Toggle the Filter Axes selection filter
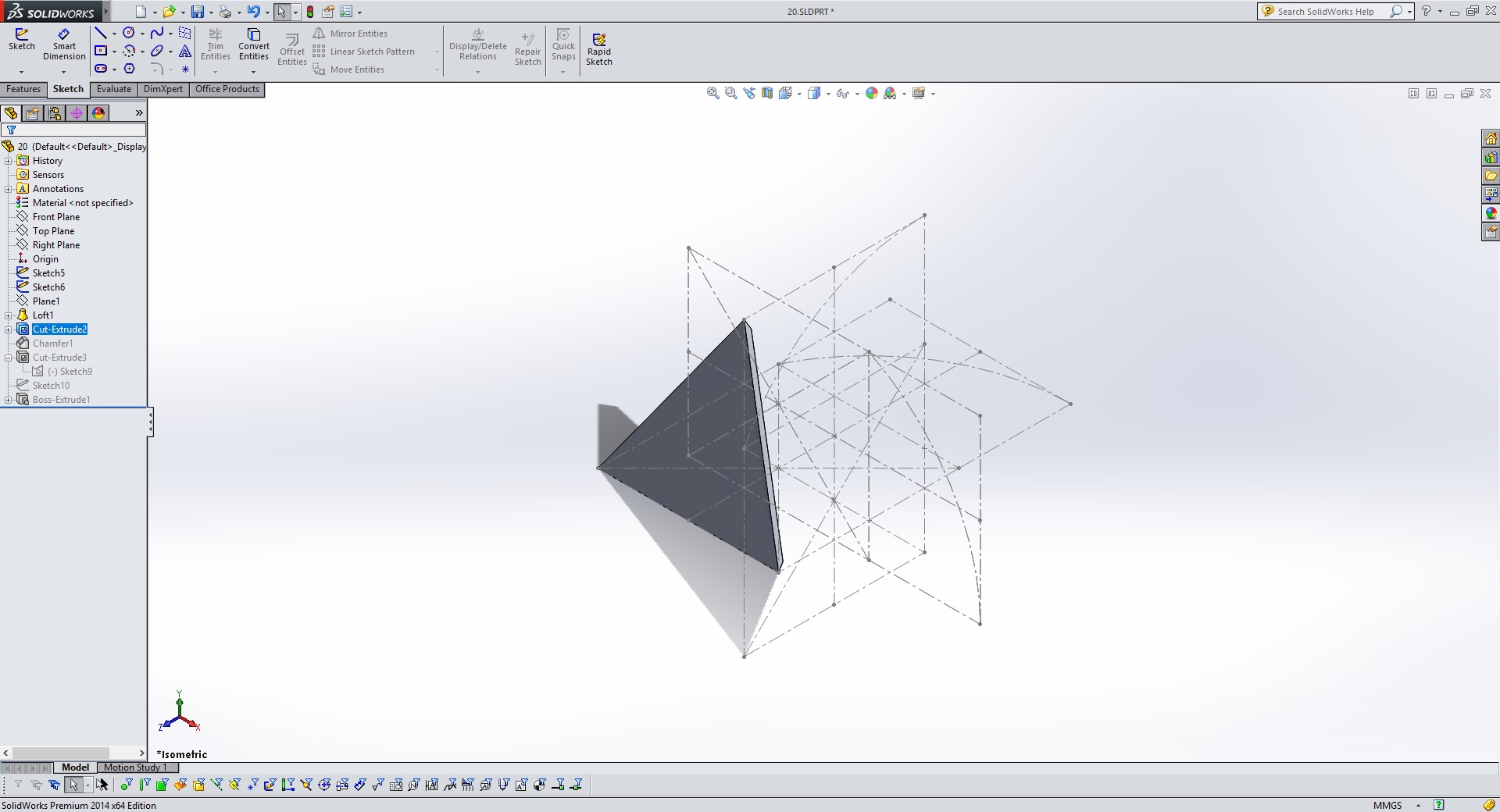Screen dimensions: 1500x812 (216, 785)
